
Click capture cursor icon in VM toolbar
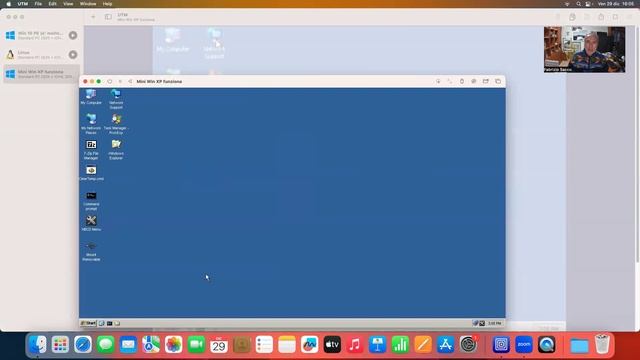(x=438, y=82)
